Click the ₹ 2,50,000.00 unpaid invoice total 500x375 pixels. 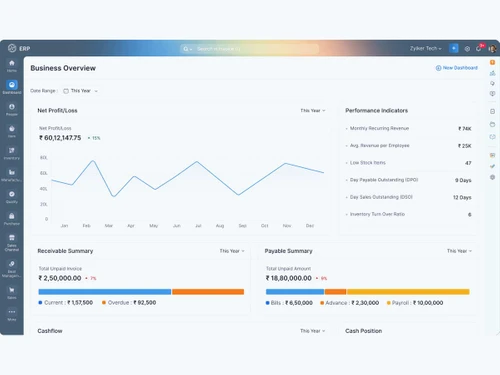[x=60, y=278]
